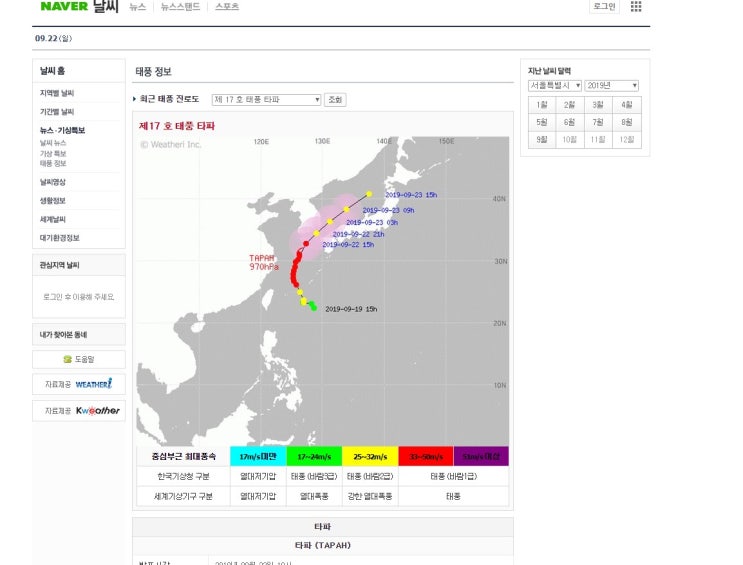Click the 타파 (TAPAH) table header

323,546
